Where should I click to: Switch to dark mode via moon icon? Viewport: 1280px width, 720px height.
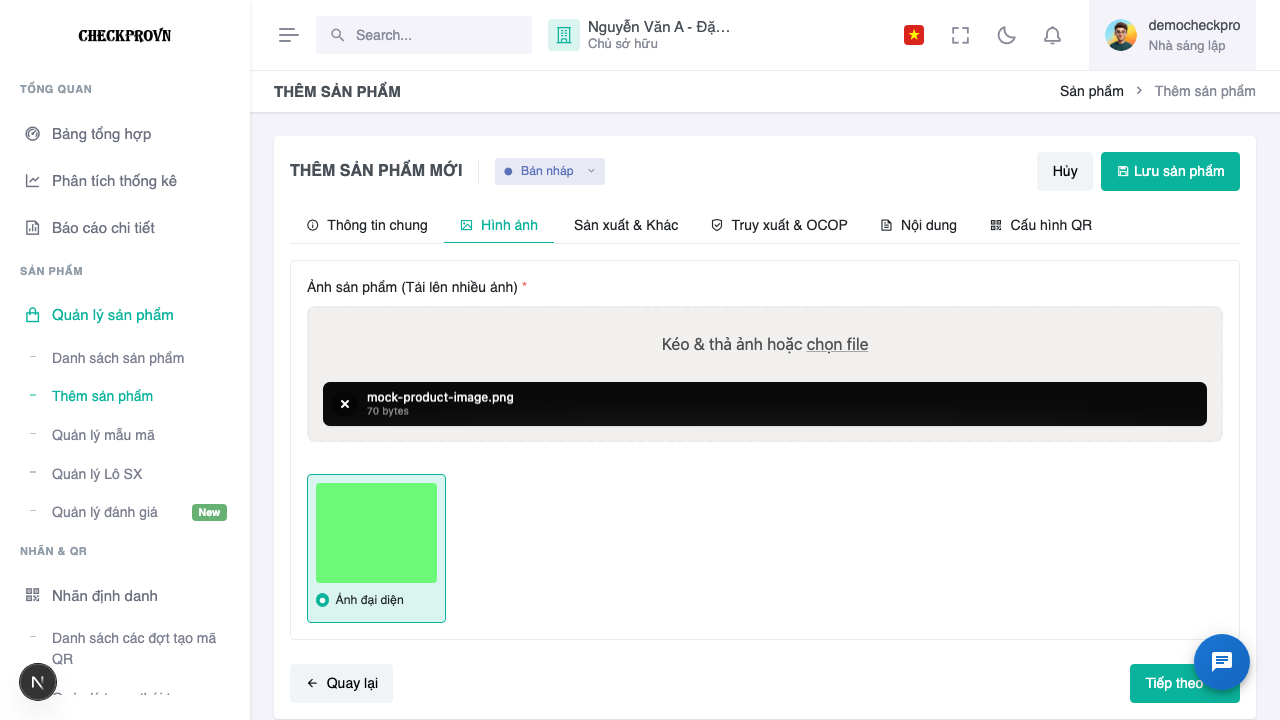coord(1007,35)
